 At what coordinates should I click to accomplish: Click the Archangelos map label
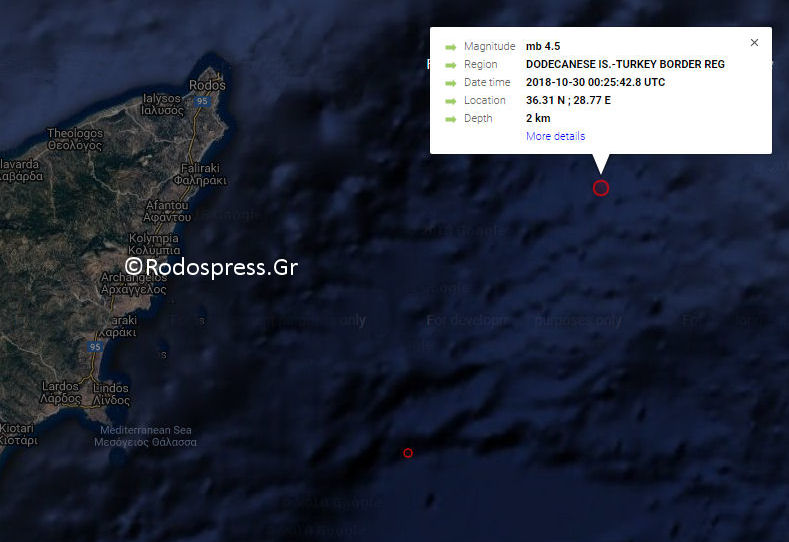point(133,283)
